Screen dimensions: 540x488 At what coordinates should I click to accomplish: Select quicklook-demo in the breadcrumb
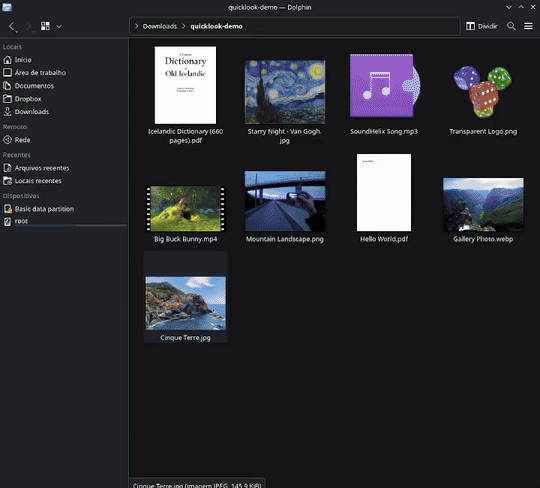click(216, 26)
